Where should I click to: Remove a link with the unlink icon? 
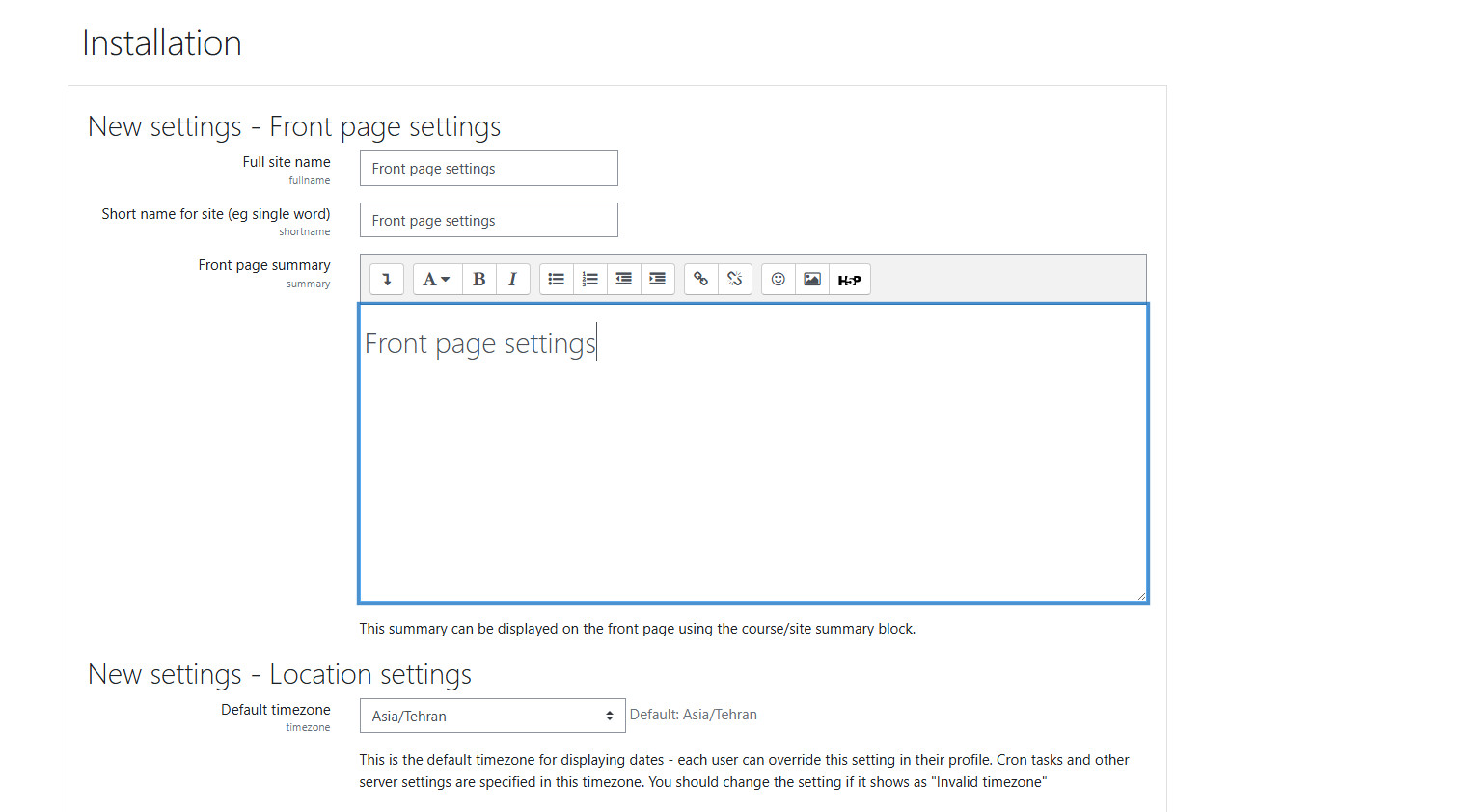click(734, 279)
